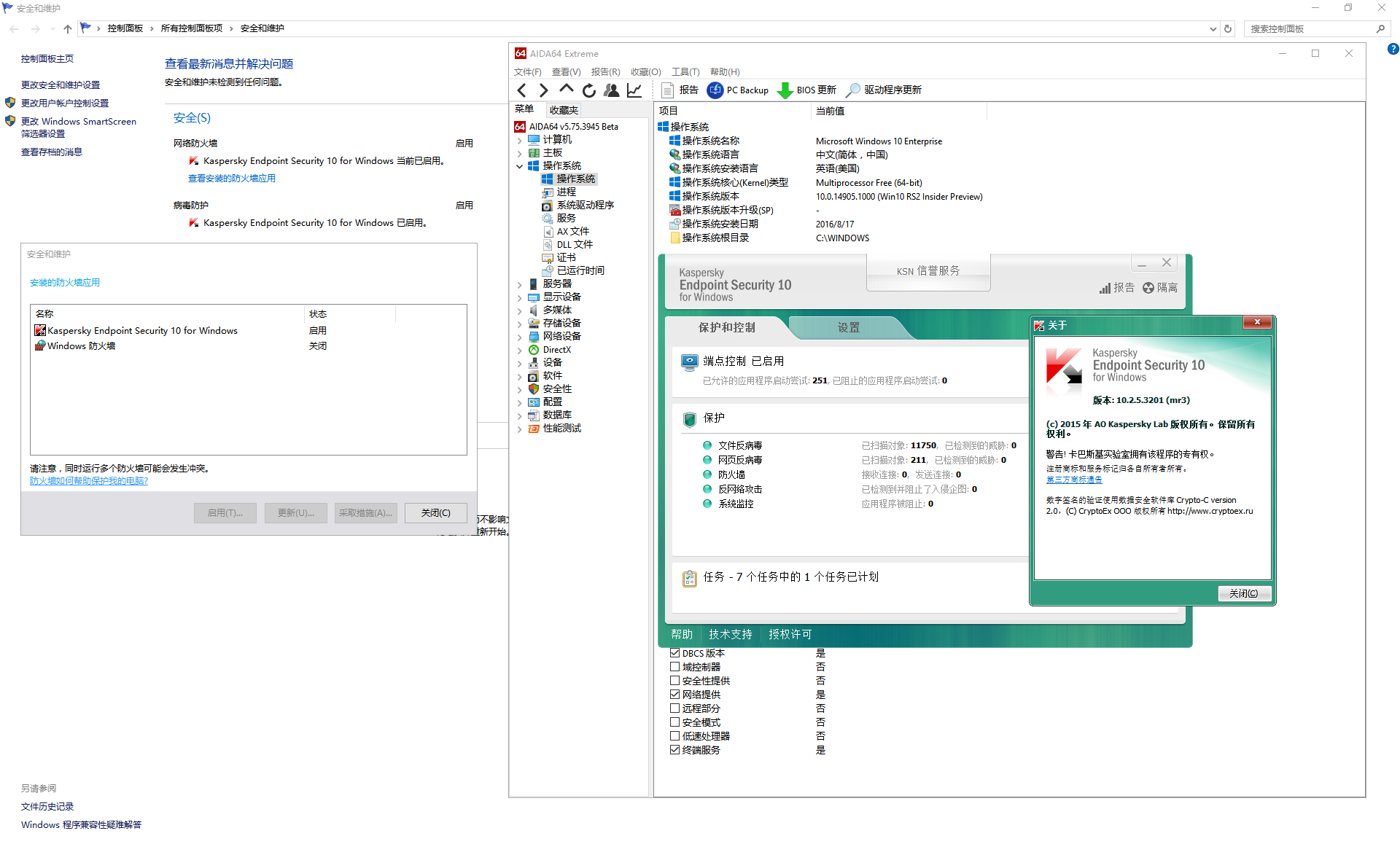1400x844 pixels.
Task: Launch PC Backup from AIDA64 toolbar
Action: coord(738,90)
